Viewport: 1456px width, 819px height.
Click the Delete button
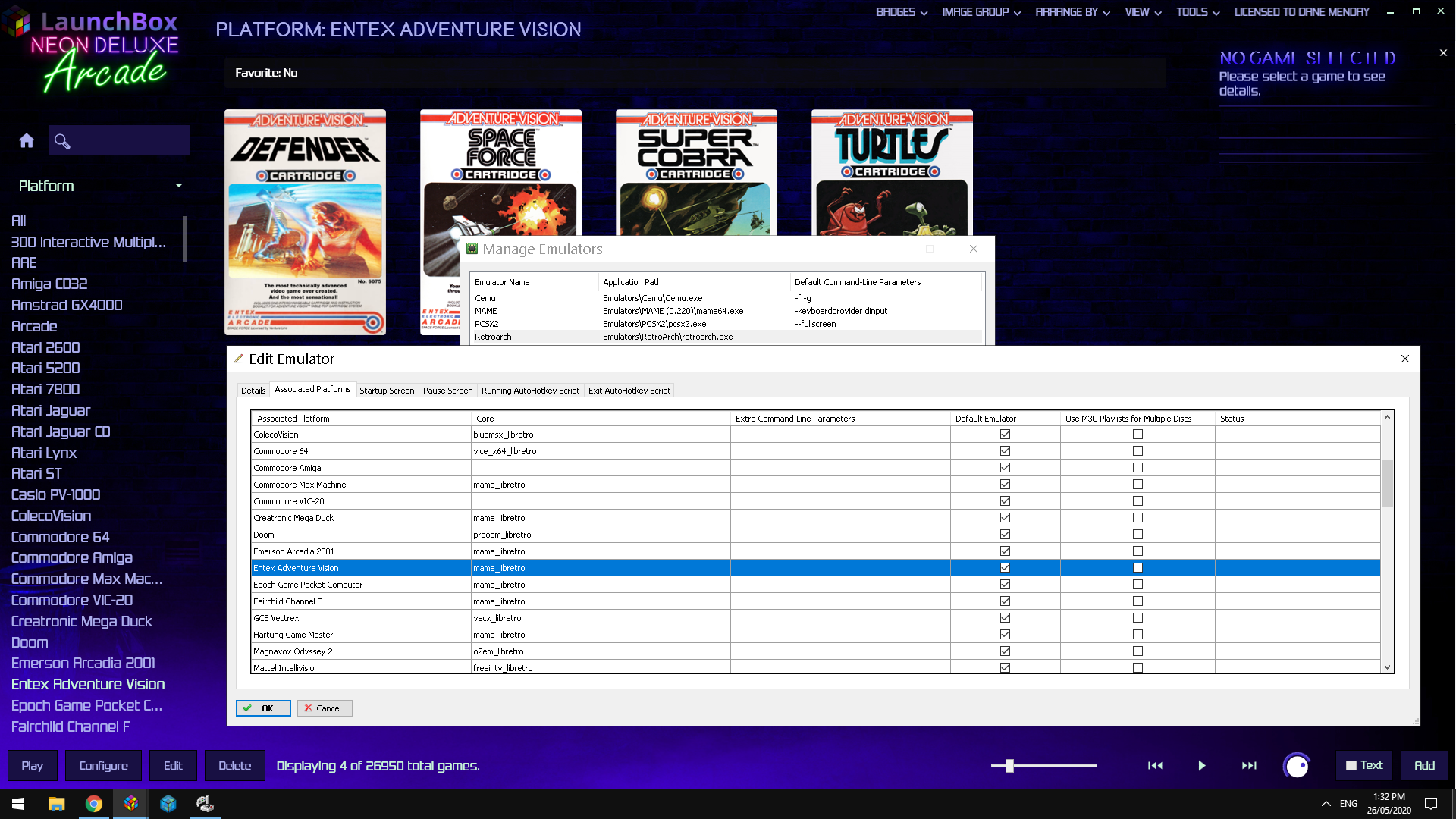tap(234, 766)
